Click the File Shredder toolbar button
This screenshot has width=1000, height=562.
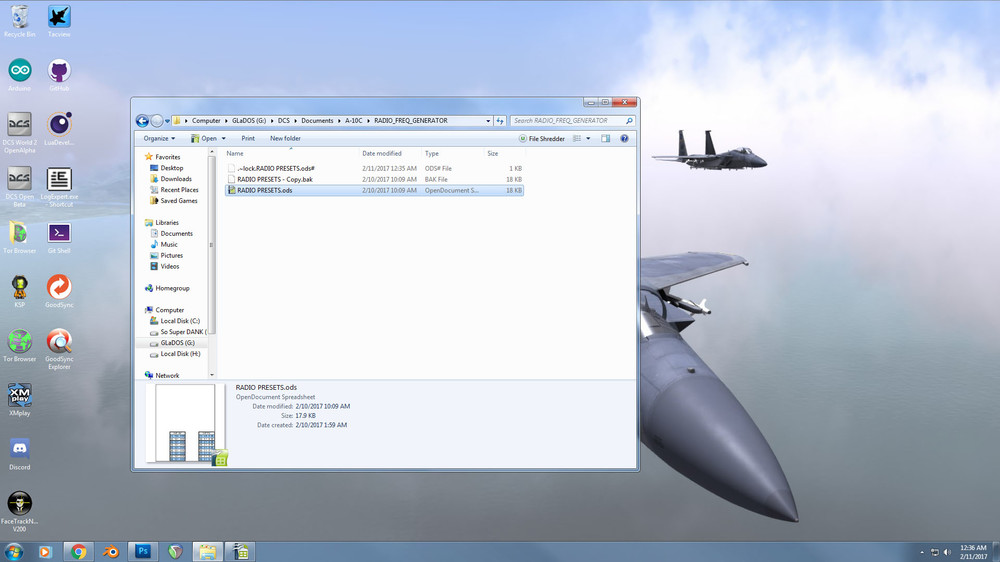541,138
